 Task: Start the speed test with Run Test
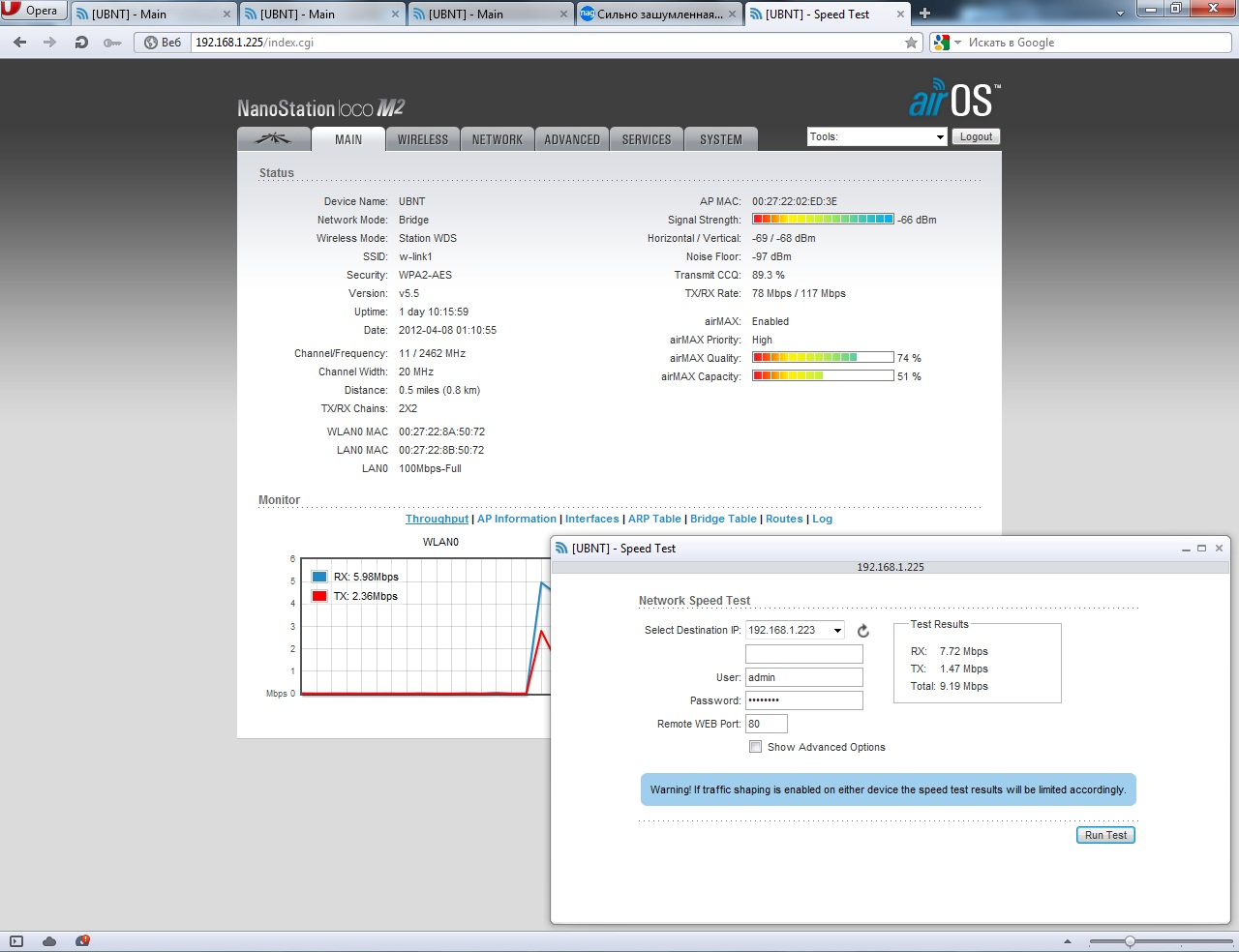pyautogui.click(x=1105, y=835)
